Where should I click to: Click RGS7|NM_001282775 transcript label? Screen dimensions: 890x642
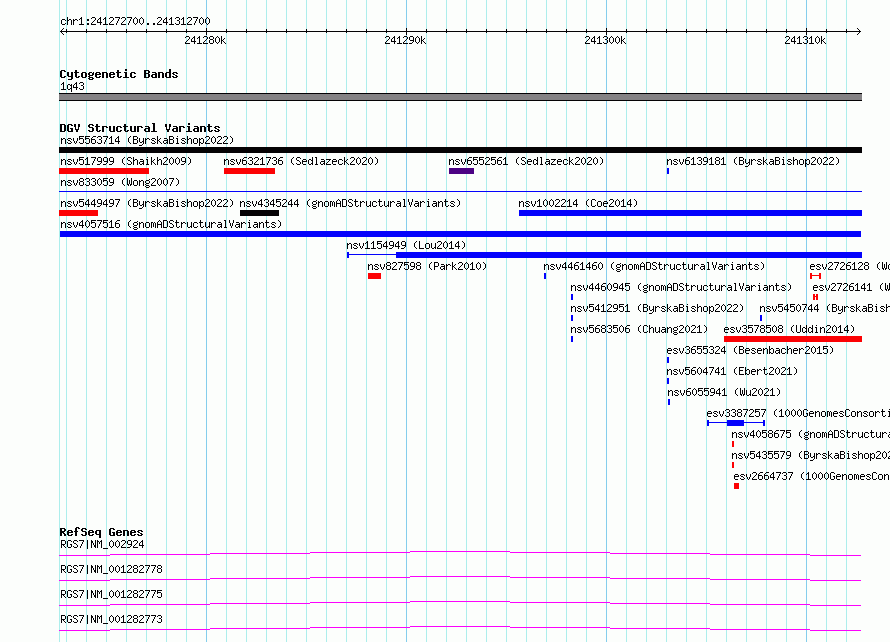(x=111, y=594)
